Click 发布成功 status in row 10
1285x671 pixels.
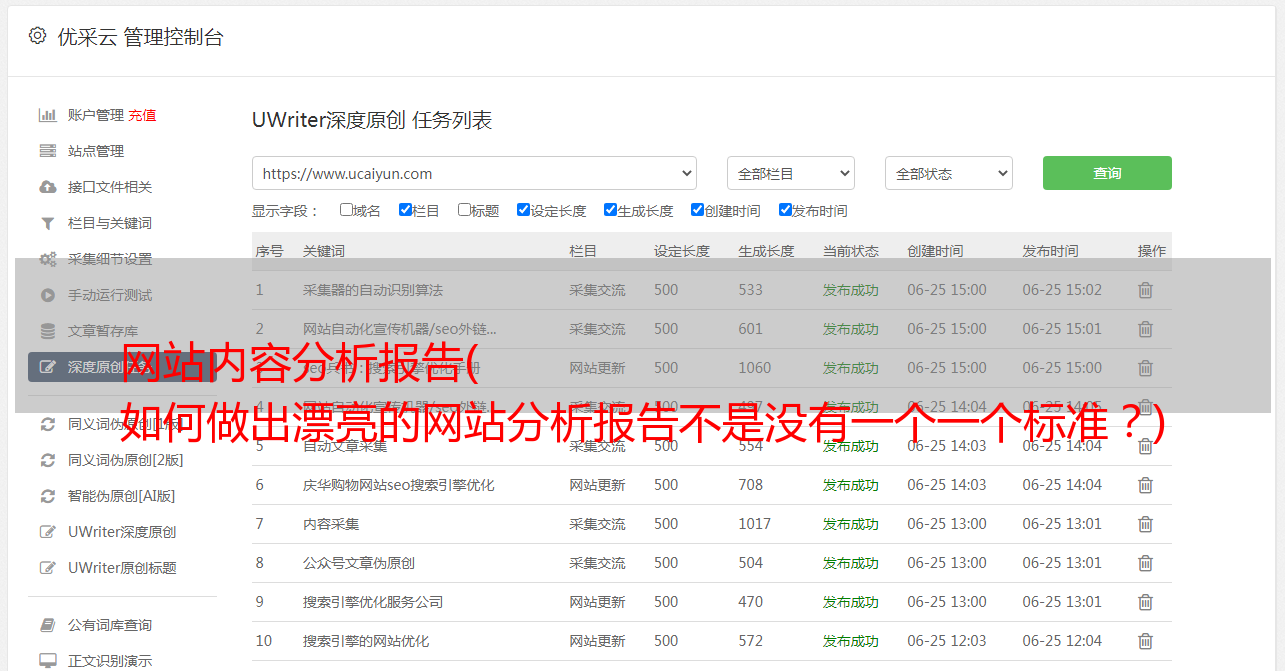851,641
